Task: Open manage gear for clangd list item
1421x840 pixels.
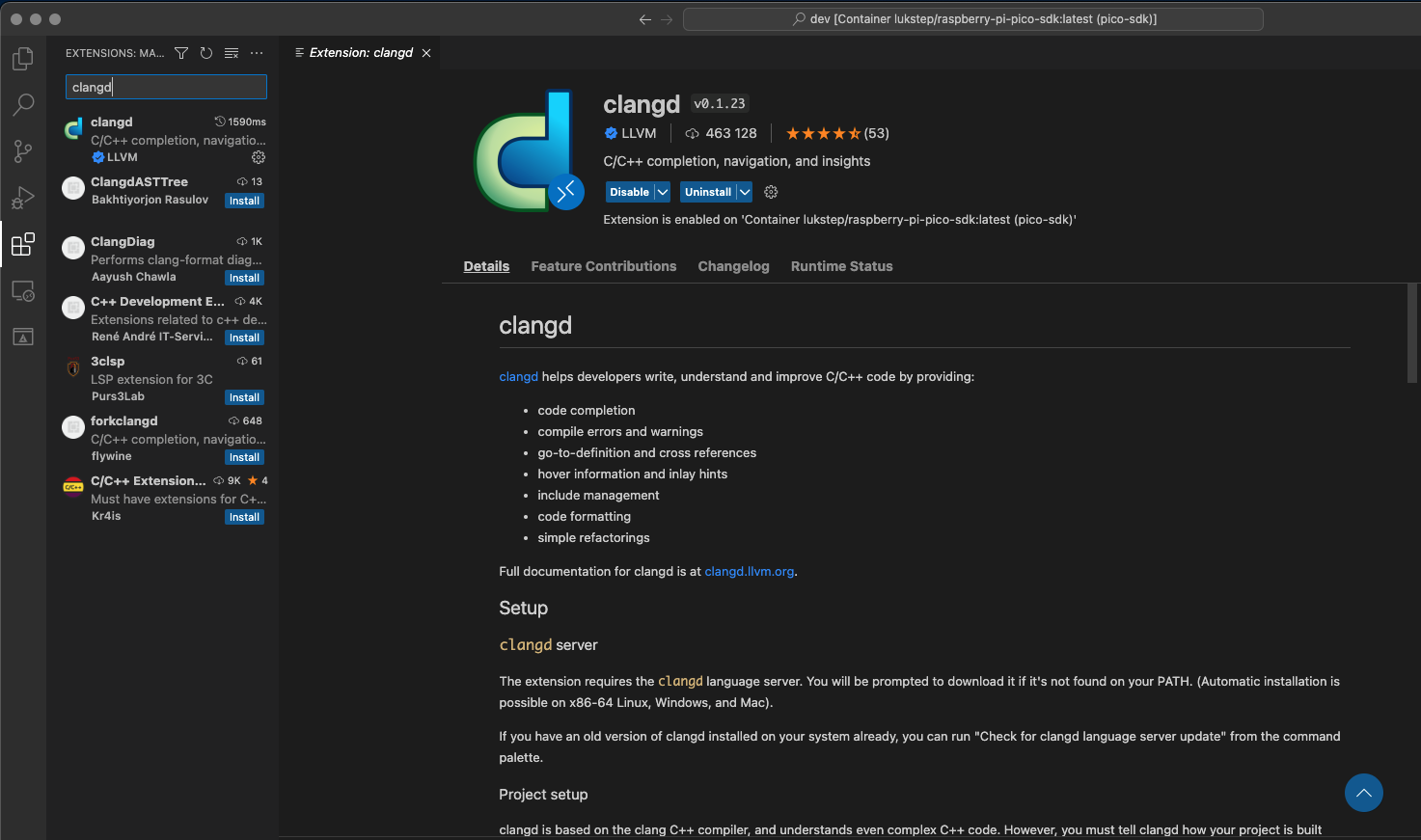Action: pyautogui.click(x=259, y=157)
